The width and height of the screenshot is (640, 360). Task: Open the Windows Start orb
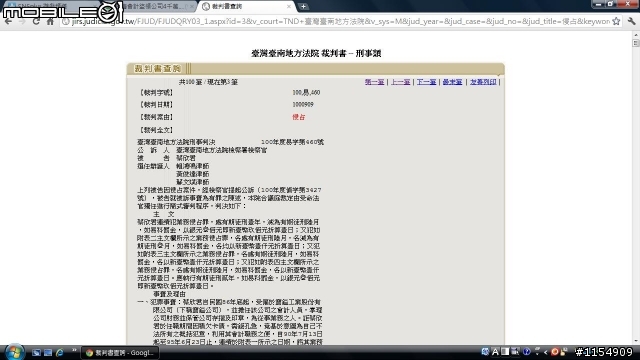tap(14, 352)
